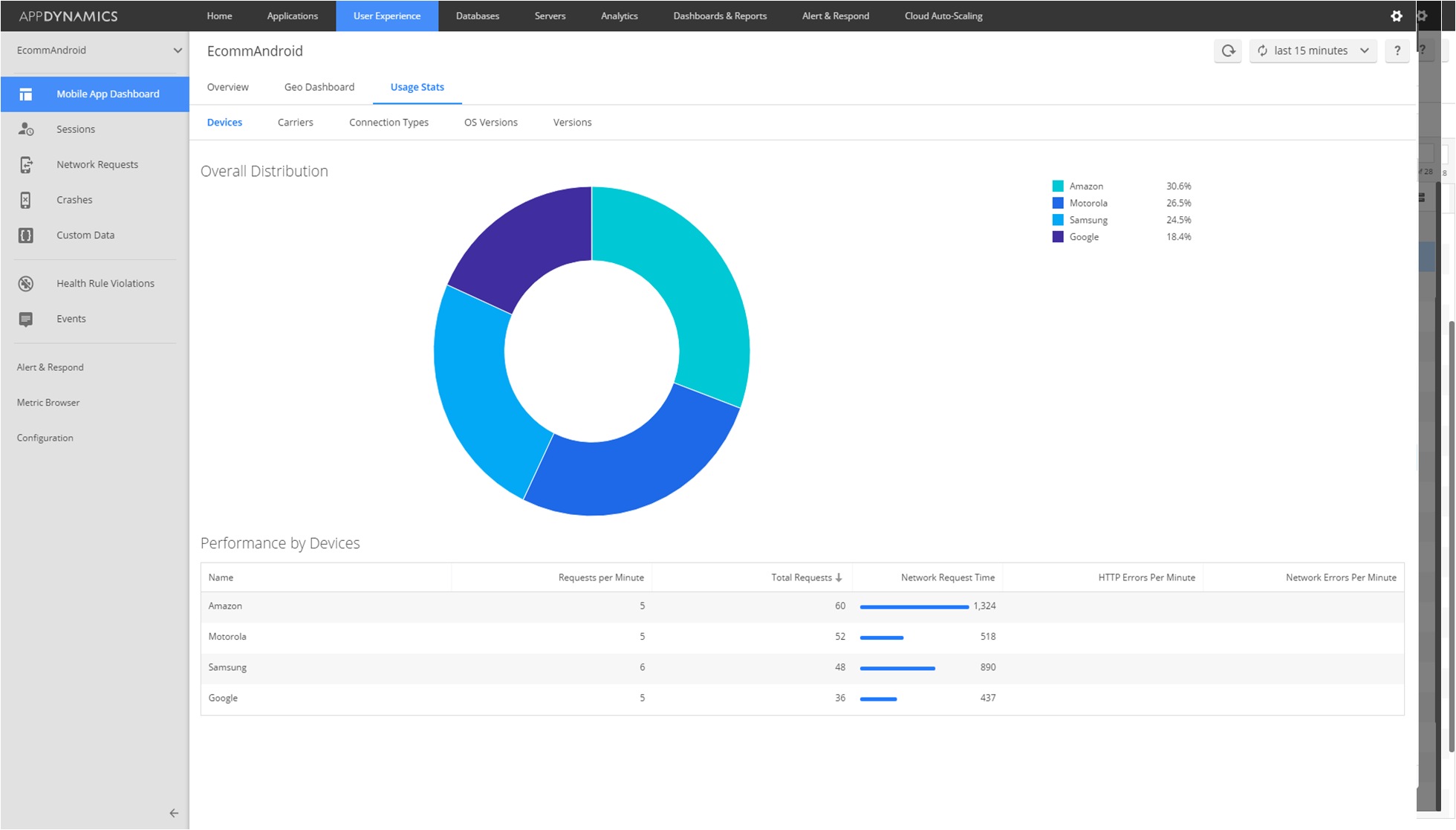
Task: Click the Custom Data braces icon
Action: (x=26, y=236)
